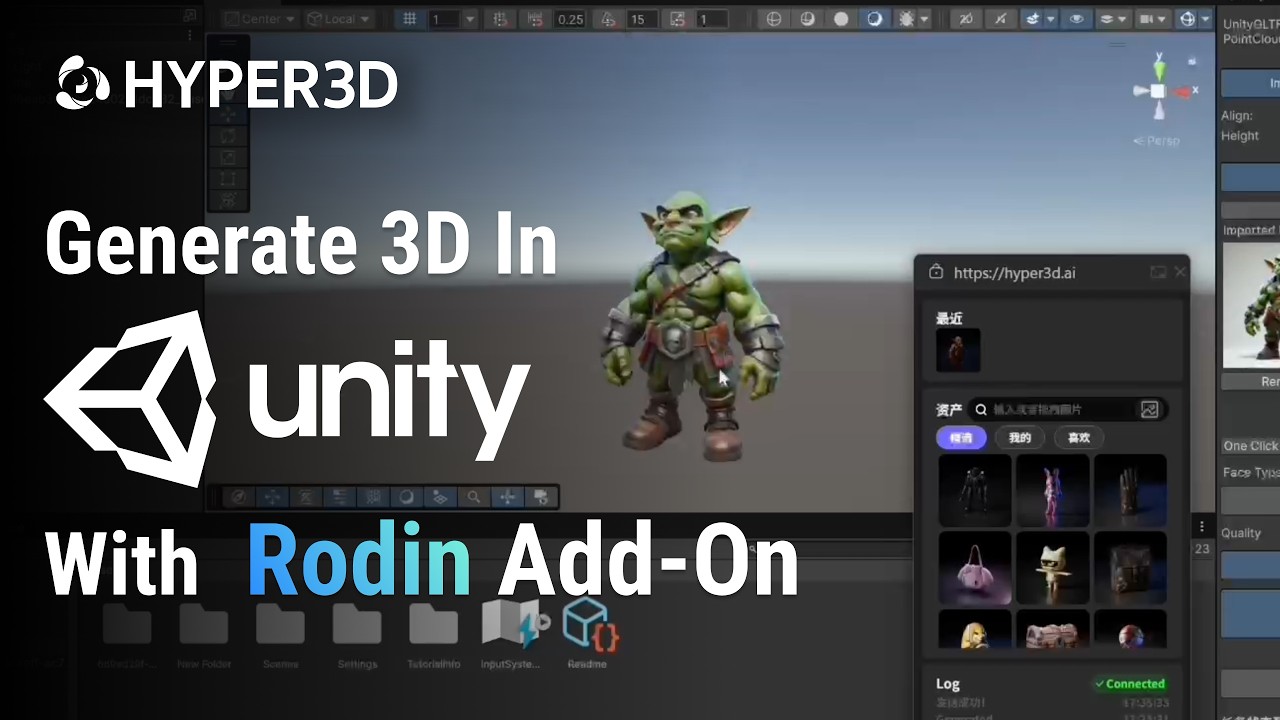Click the highlighted four-arrow icon in bottom toolbar
This screenshot has height=720, width=1280.
507,497
